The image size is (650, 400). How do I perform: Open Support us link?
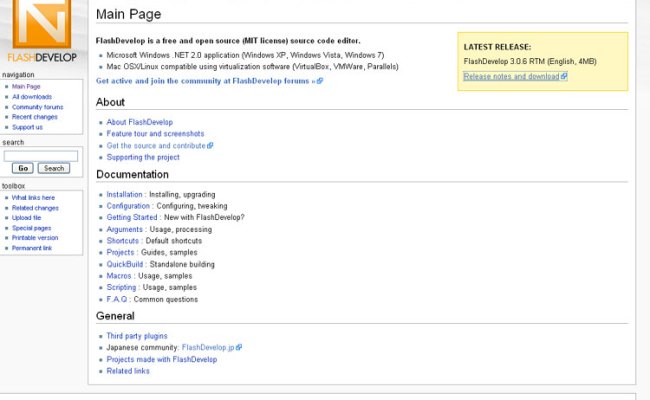tap(27, 127)
